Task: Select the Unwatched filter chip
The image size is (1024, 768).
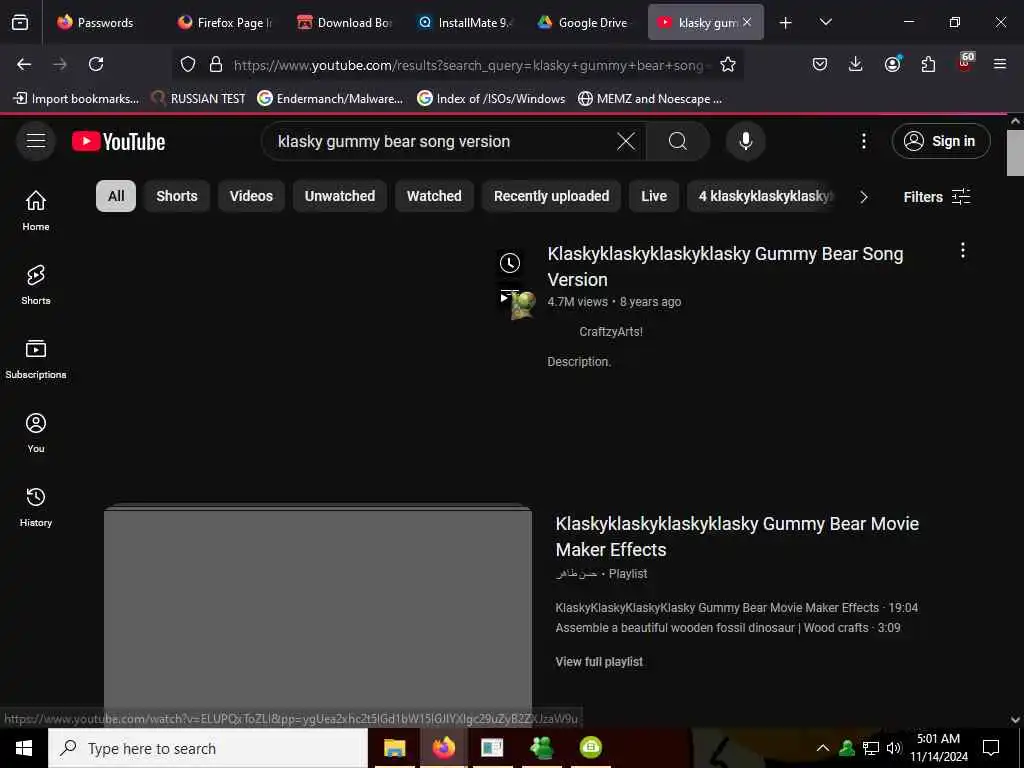Action: 340,196
